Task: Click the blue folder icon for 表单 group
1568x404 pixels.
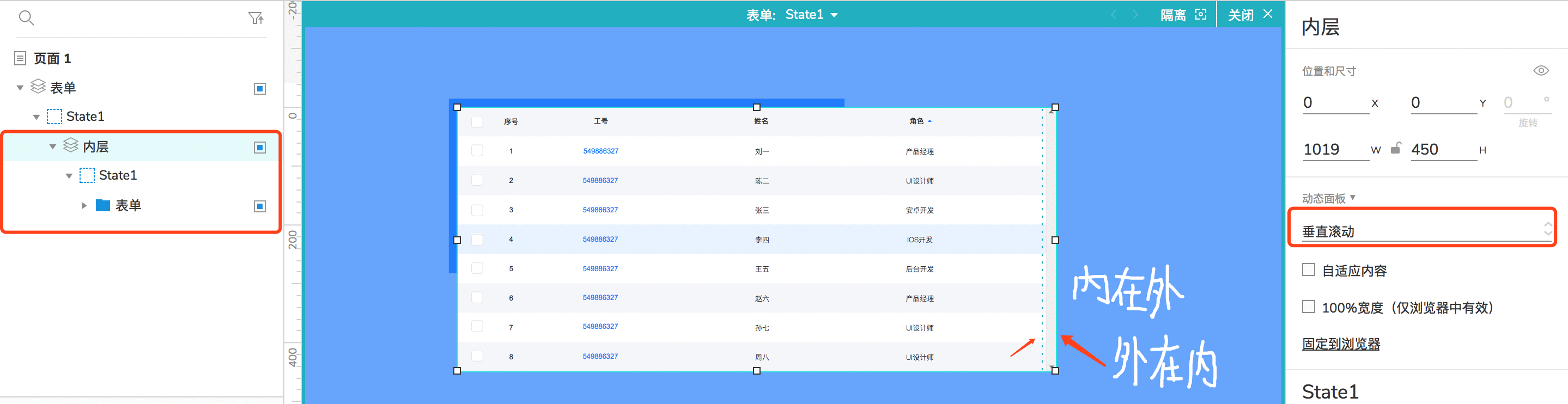Action: [x=103, y=205]
